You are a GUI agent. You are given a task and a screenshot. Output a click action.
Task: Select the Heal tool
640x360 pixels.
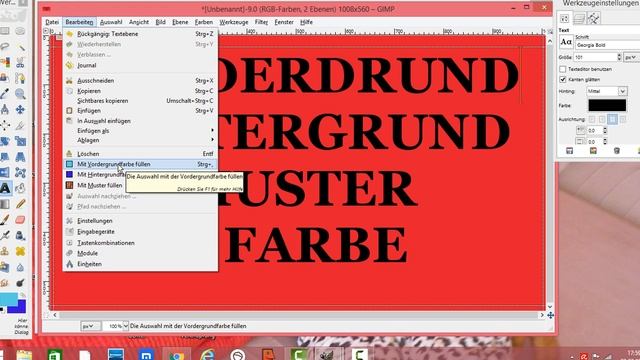20,251
